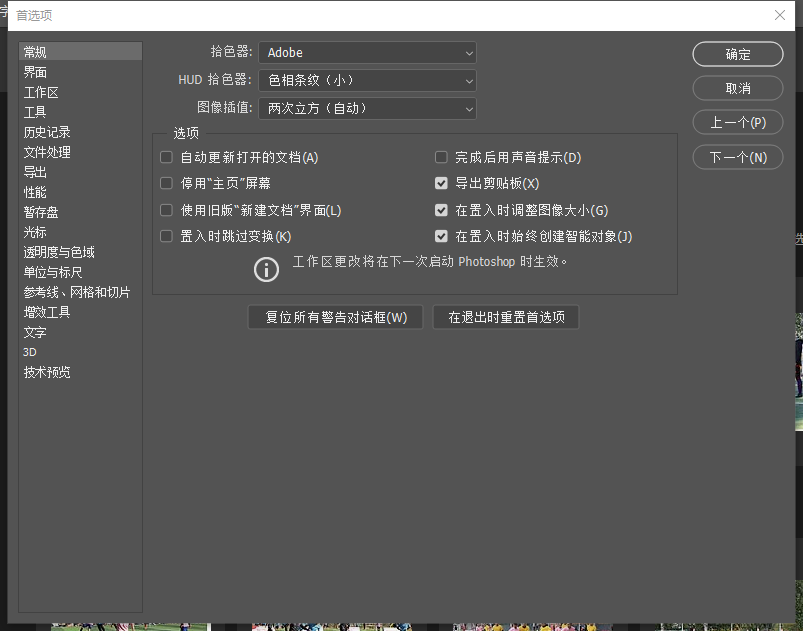Enable 完成后用声音提示 option
Screen dimensions: 803x631
point(441,156)
